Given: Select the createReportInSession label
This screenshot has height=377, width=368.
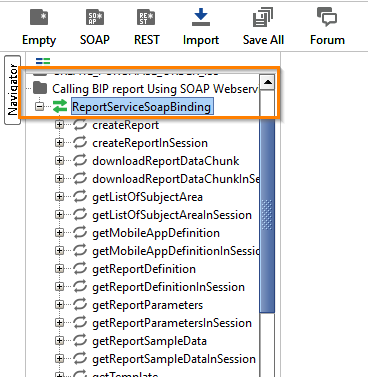Looking at the screenshot, I should (150, 143).
